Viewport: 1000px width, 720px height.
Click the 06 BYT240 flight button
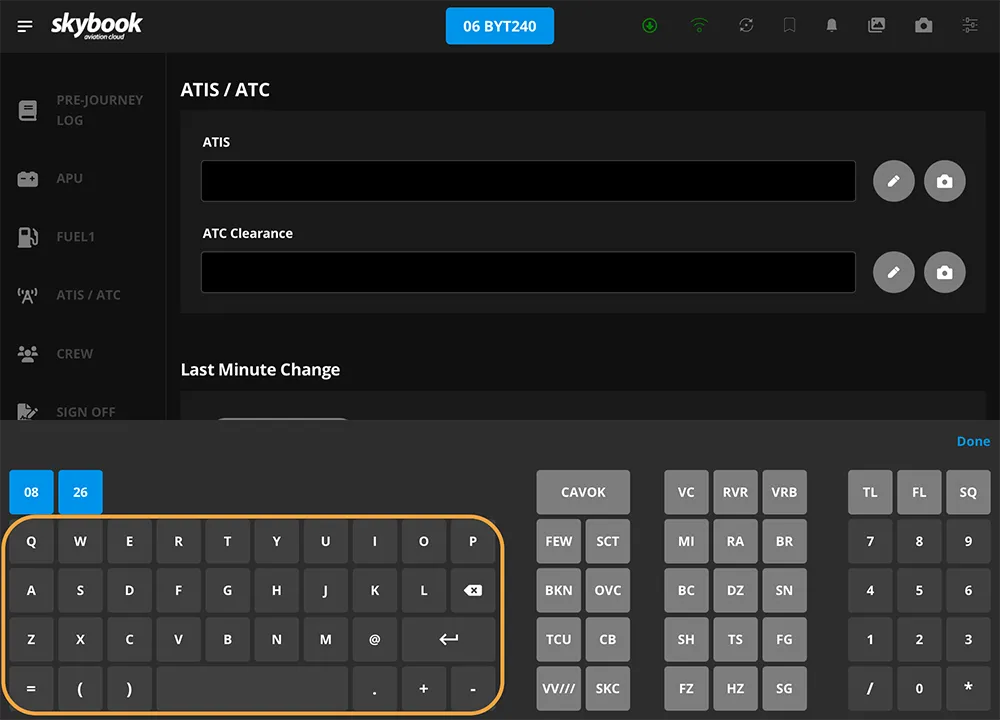[500, 26]
